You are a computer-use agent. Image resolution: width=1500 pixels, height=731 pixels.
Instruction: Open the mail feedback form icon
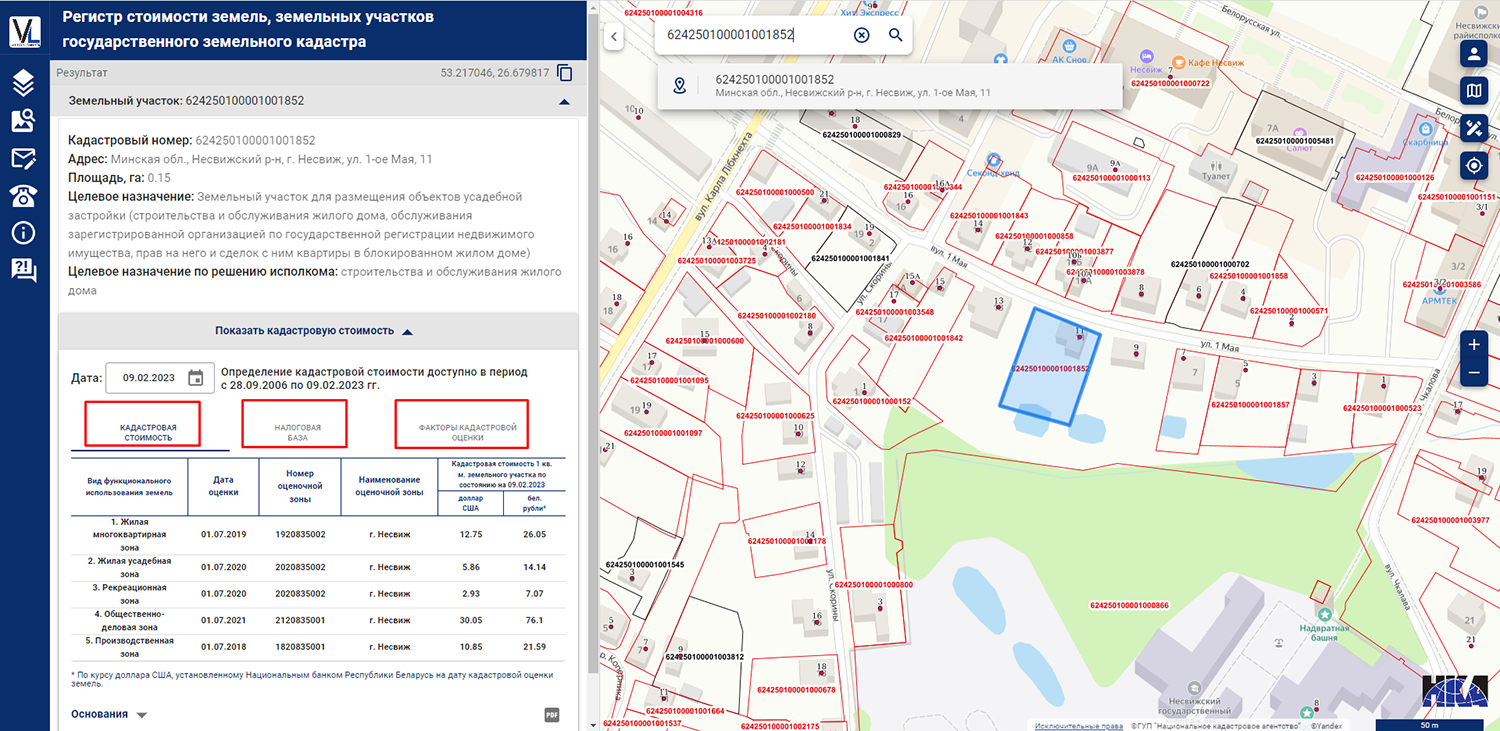pos(24,158)
